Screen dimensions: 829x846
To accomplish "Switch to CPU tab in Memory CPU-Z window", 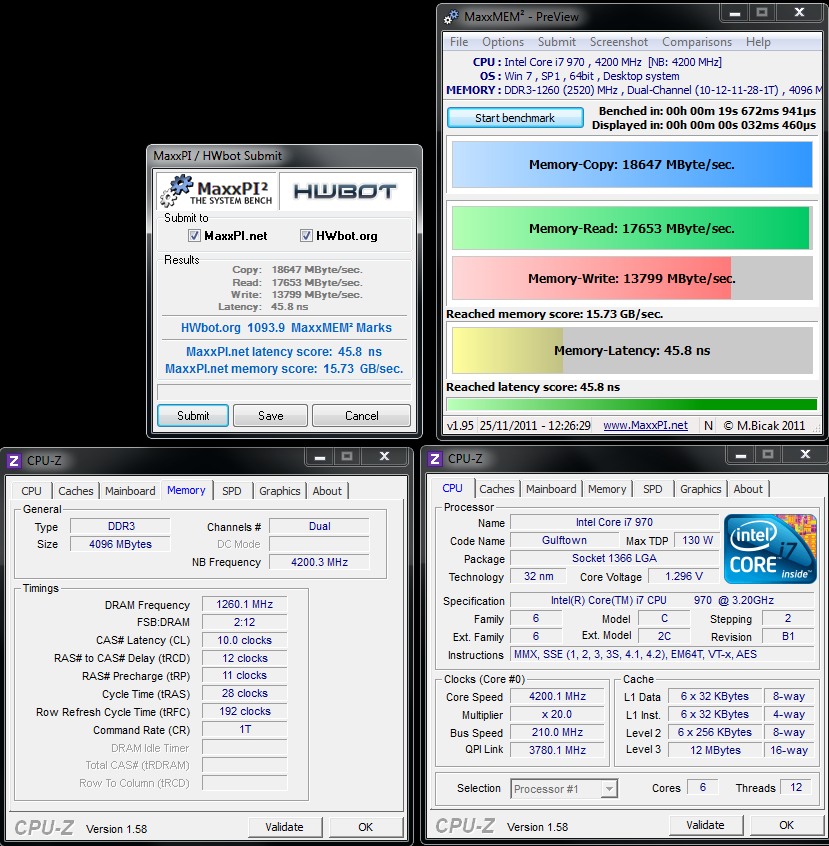I will click(31, 491).
